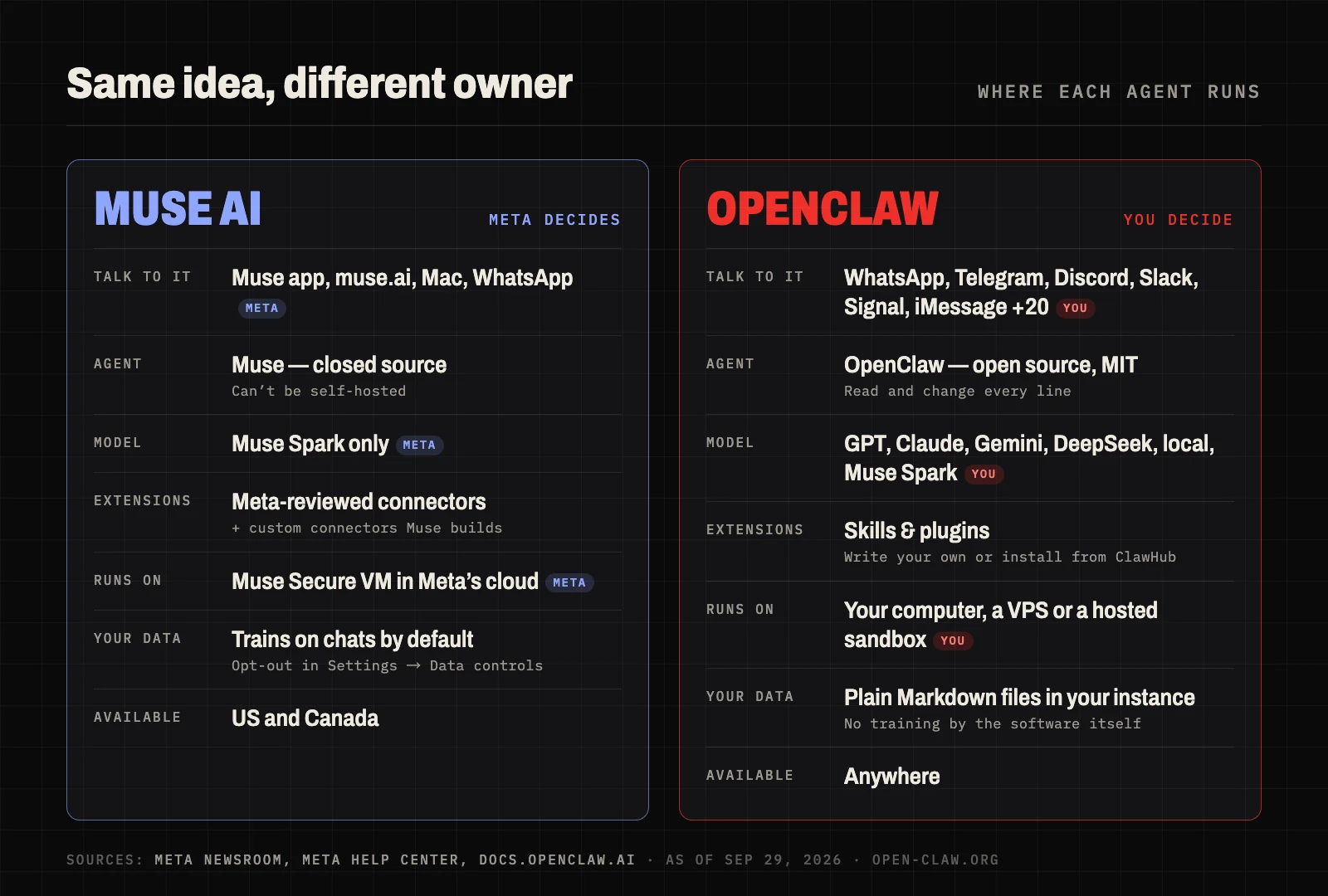
Task: Click the YOU badge beside sandbox
Action: click(x=953, y=640)
